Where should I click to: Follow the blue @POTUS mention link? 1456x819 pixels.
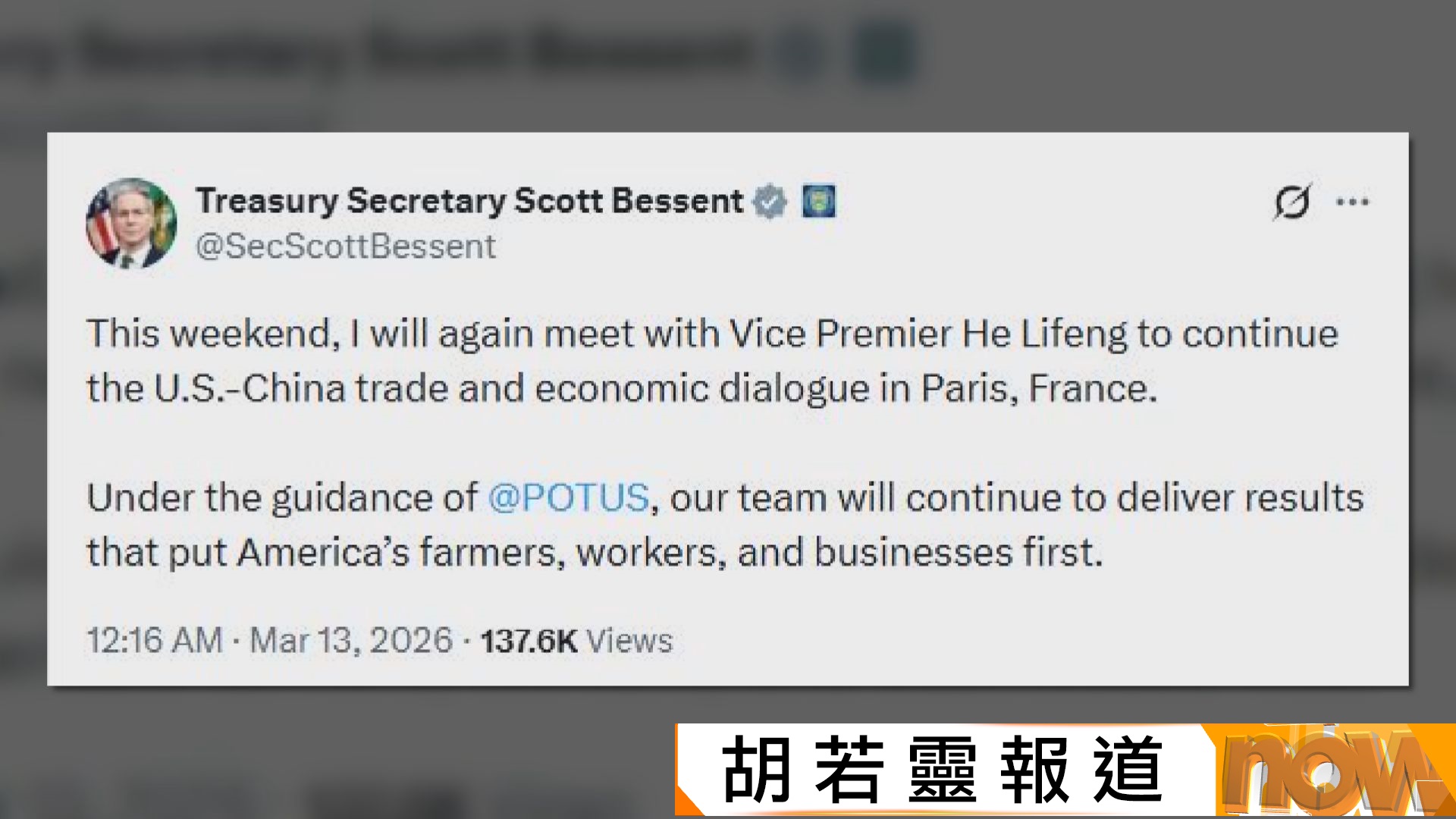pos(569,498)
